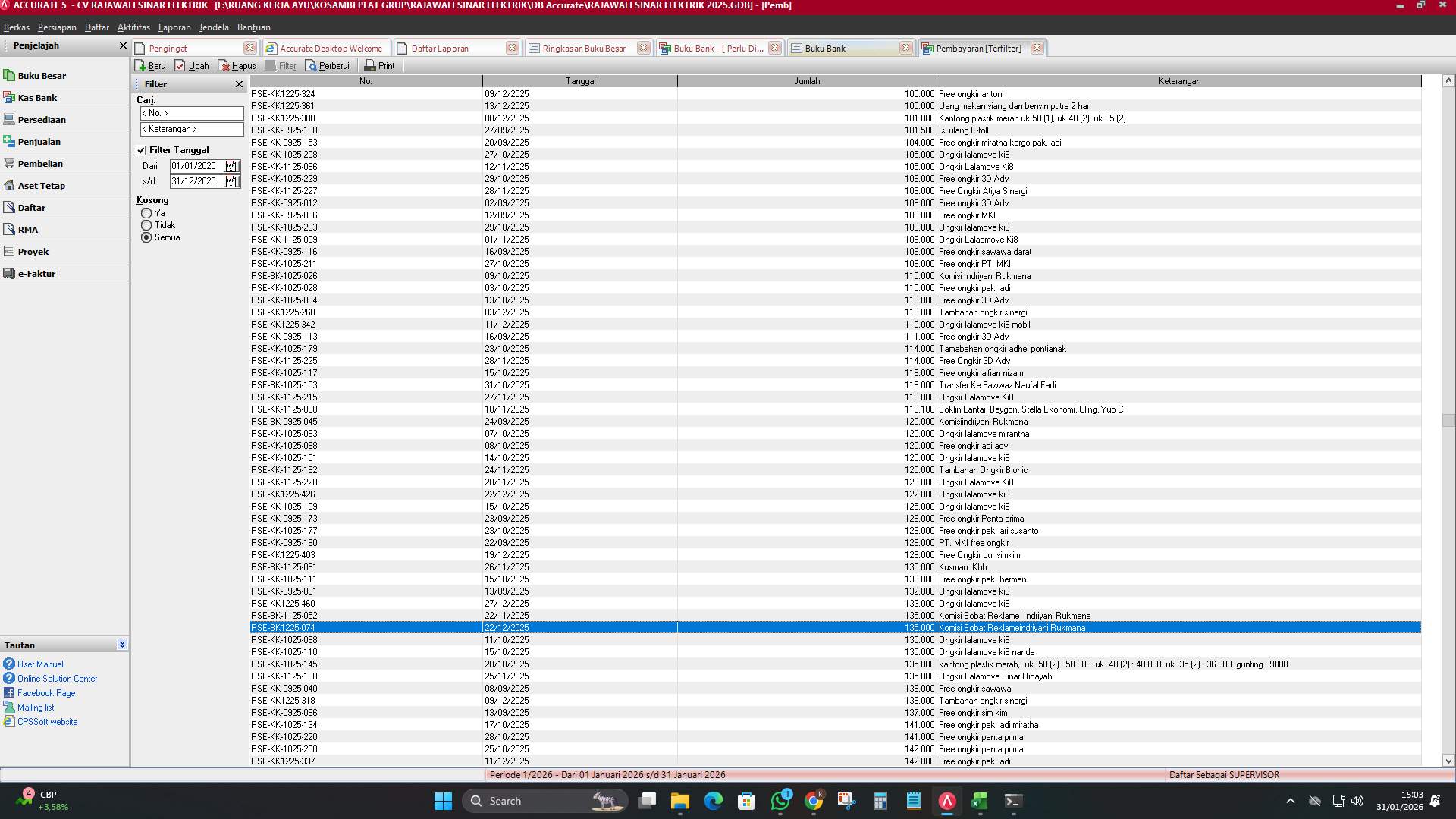Launch Accurate from the taskbar

946,800
